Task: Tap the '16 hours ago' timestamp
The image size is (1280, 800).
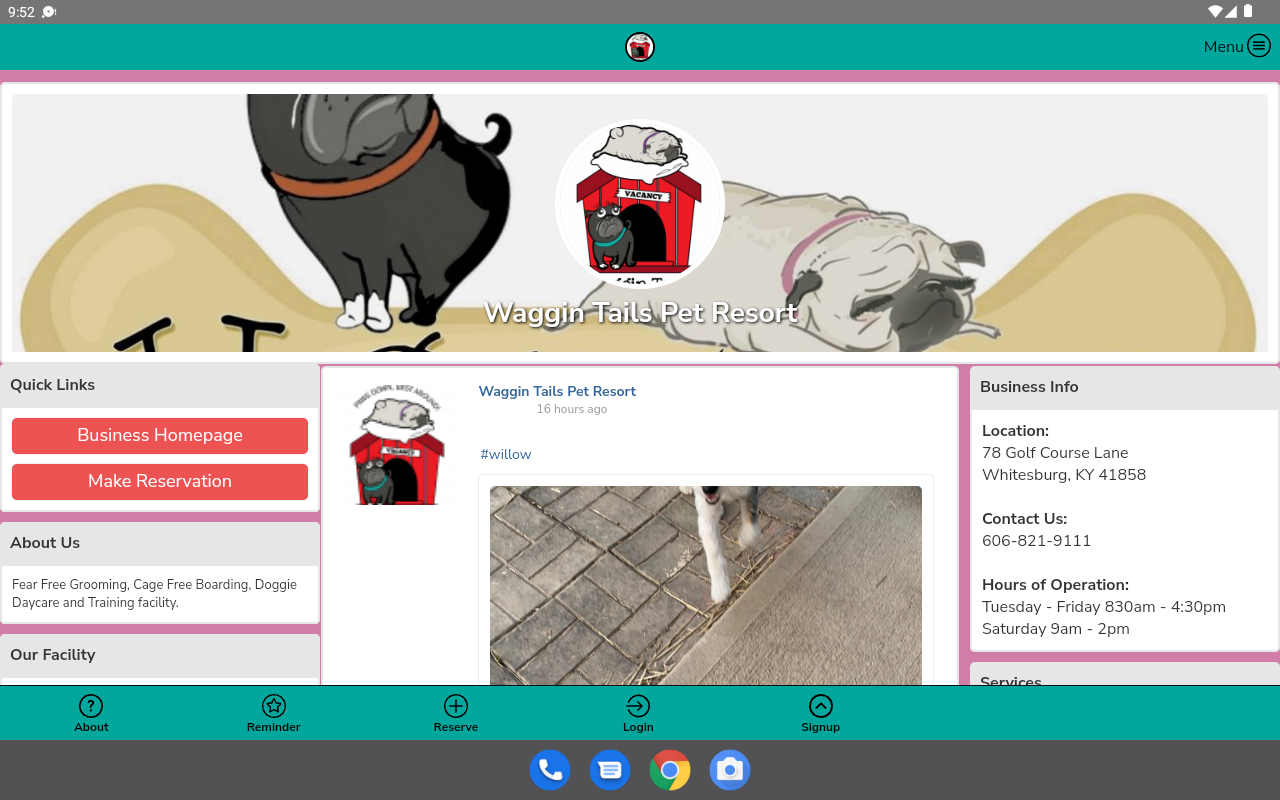Action: coord(572,409)
